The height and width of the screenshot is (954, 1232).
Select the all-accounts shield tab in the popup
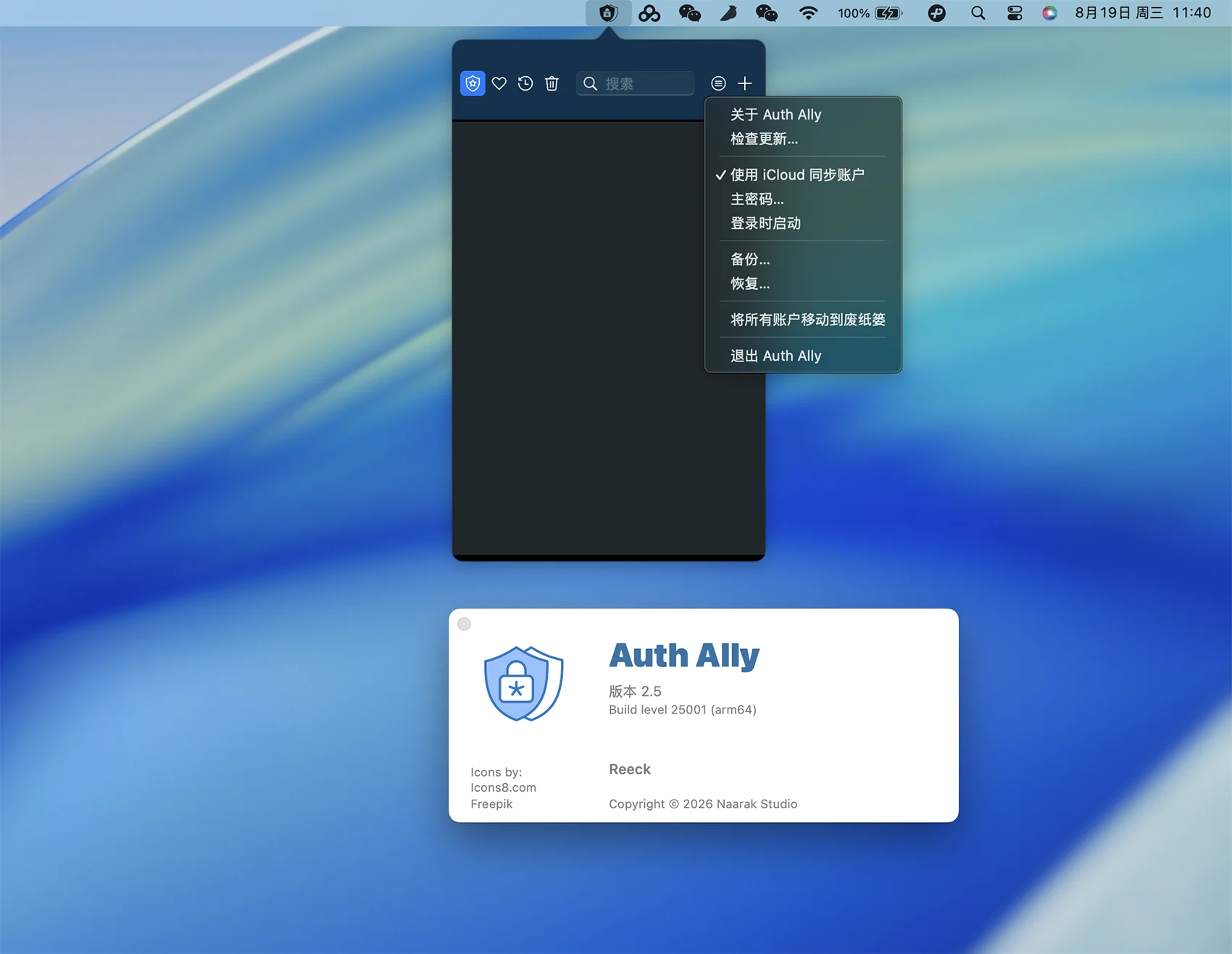[x=473, y=83]
